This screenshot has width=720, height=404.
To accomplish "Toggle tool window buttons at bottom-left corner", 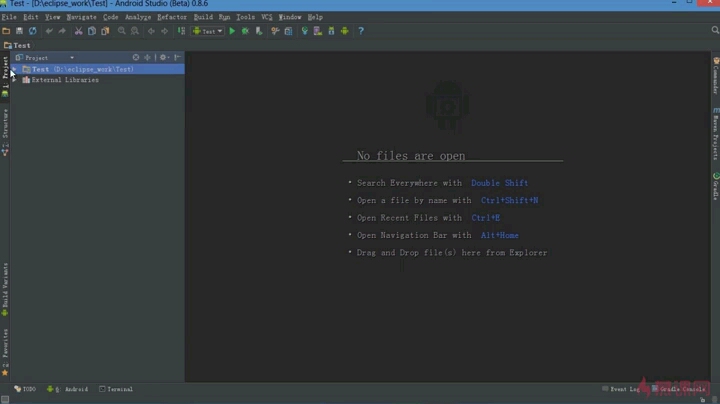I will pos(5,399).
